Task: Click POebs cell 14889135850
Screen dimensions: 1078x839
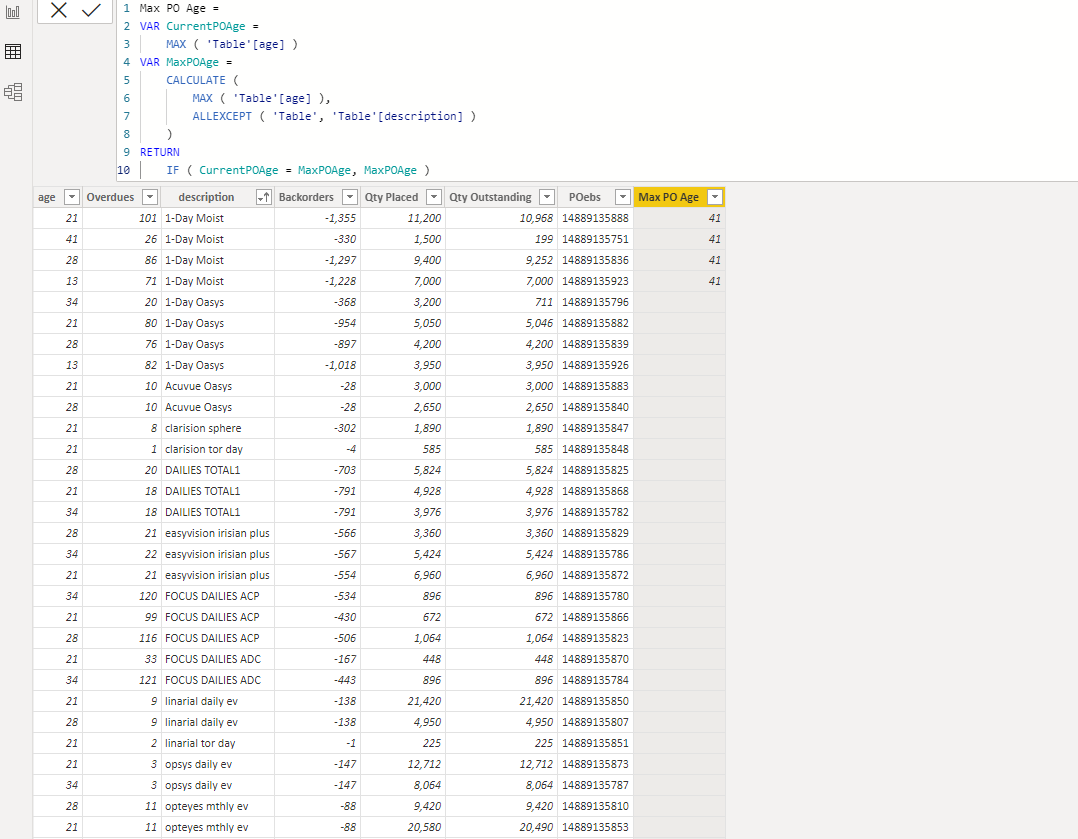Action: [x=595, y=701]
